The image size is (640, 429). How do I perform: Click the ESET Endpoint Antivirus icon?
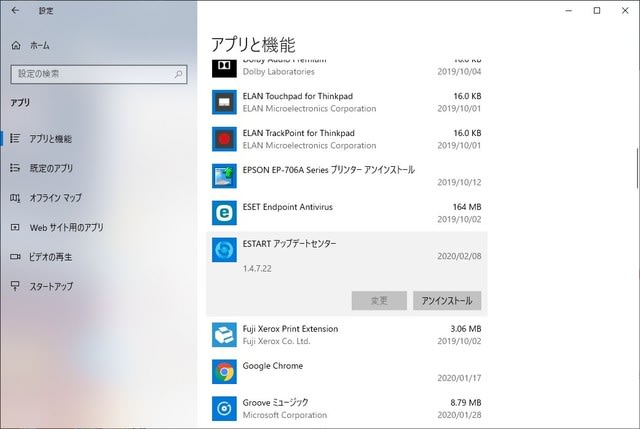tap(224, 213)
